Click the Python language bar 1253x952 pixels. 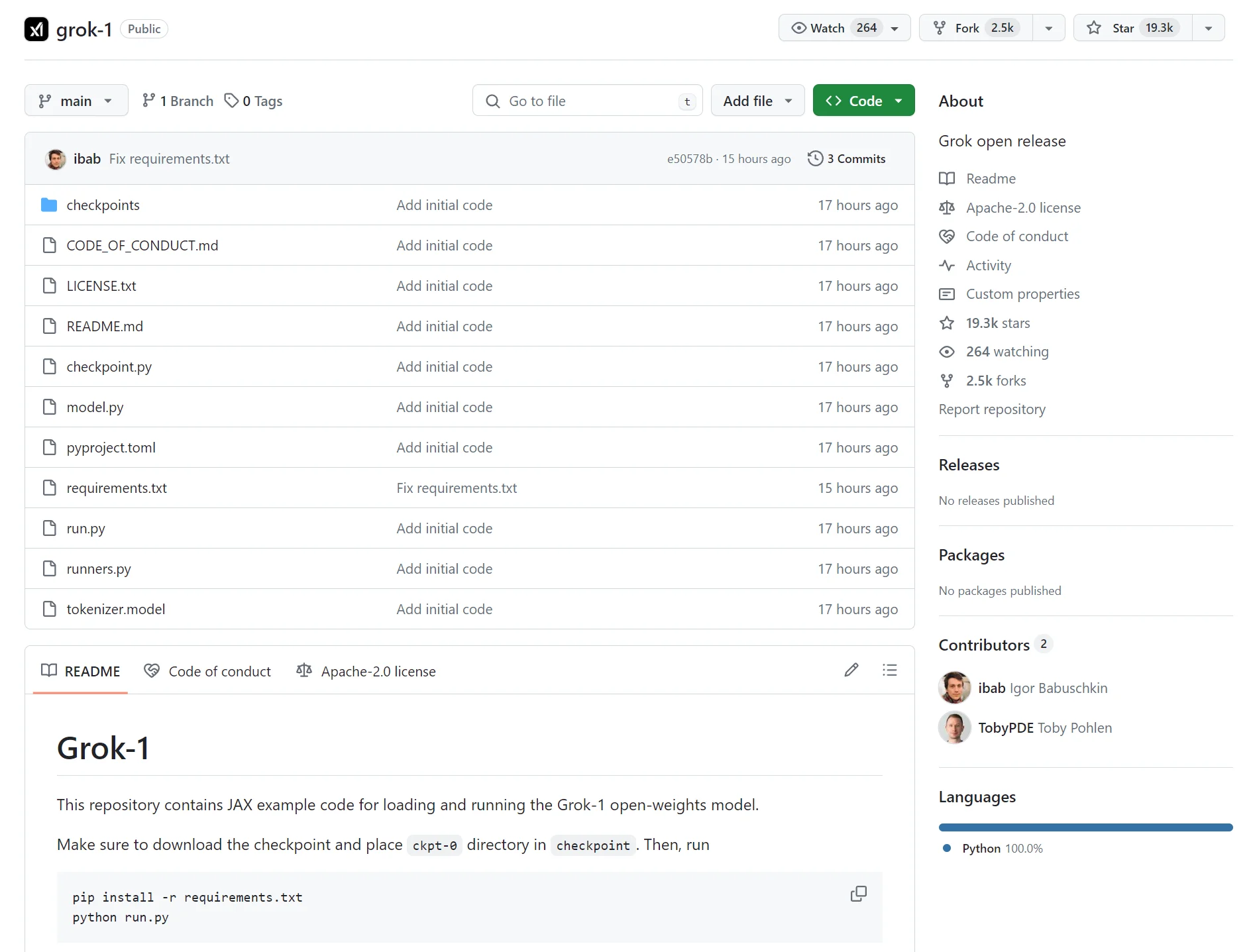coord(1085,827)
